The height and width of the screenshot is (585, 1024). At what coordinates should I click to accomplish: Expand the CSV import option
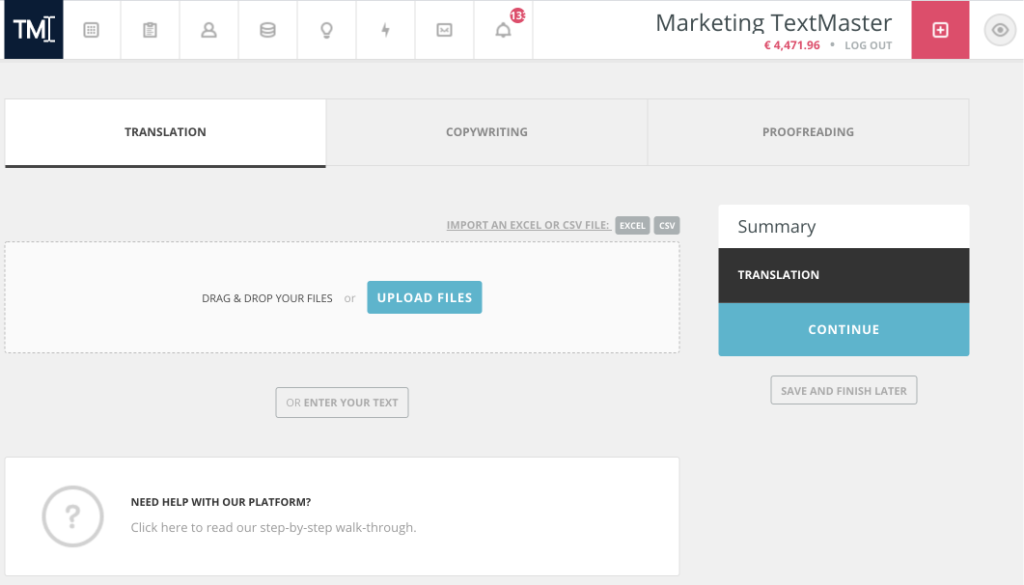pyautogui.click(x=666, y=225)
